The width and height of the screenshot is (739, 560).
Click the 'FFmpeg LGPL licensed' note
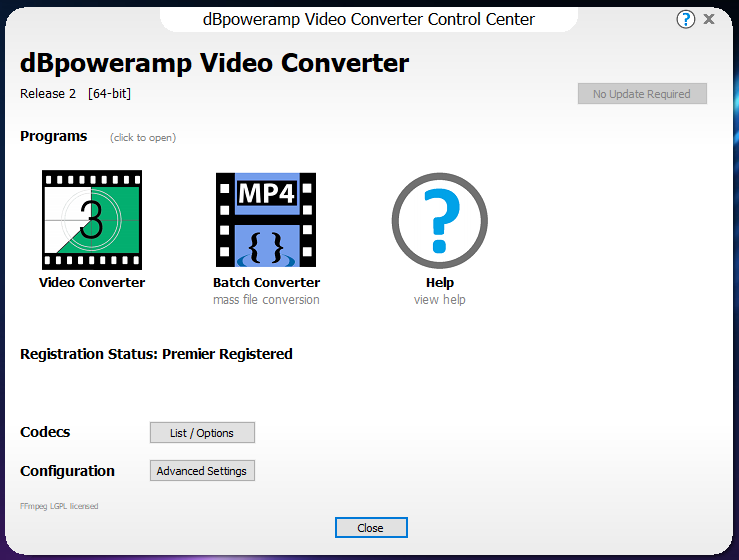pyautogui.click(x=59, y=506)
